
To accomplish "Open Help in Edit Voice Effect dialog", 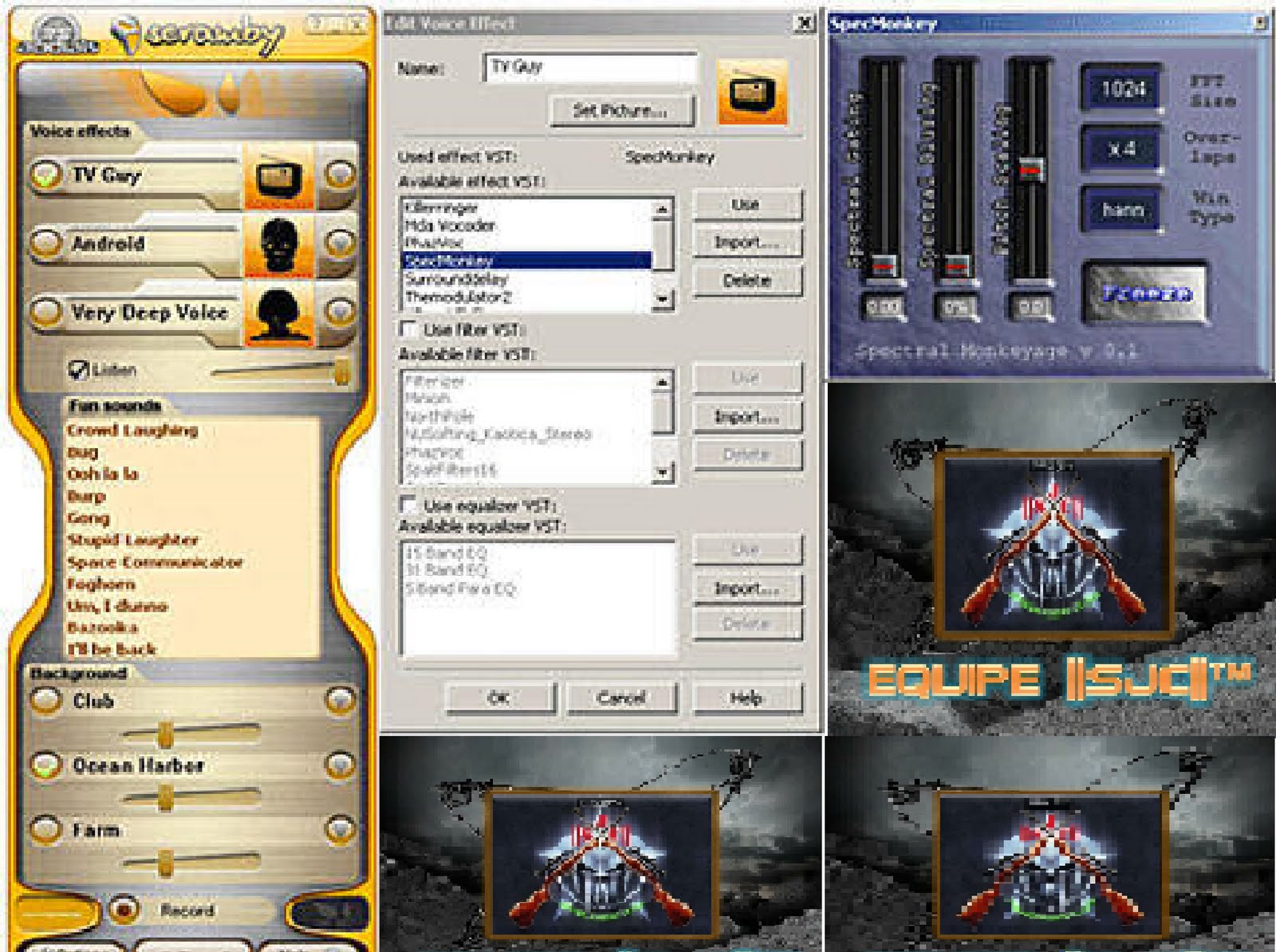I will [746, 698].
